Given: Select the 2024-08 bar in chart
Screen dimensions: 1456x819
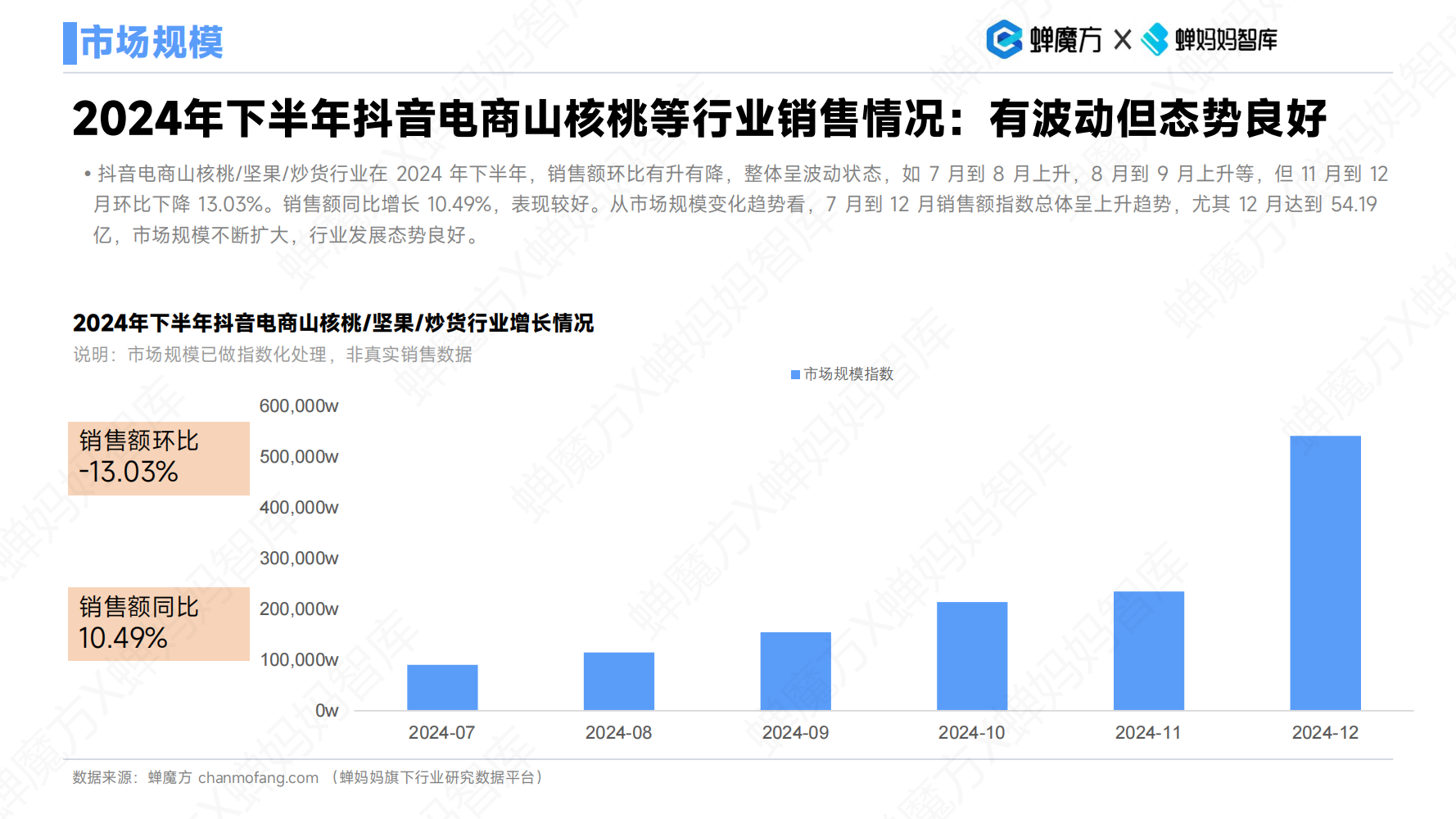Looking at the screenshot, I should pos(619,681).
